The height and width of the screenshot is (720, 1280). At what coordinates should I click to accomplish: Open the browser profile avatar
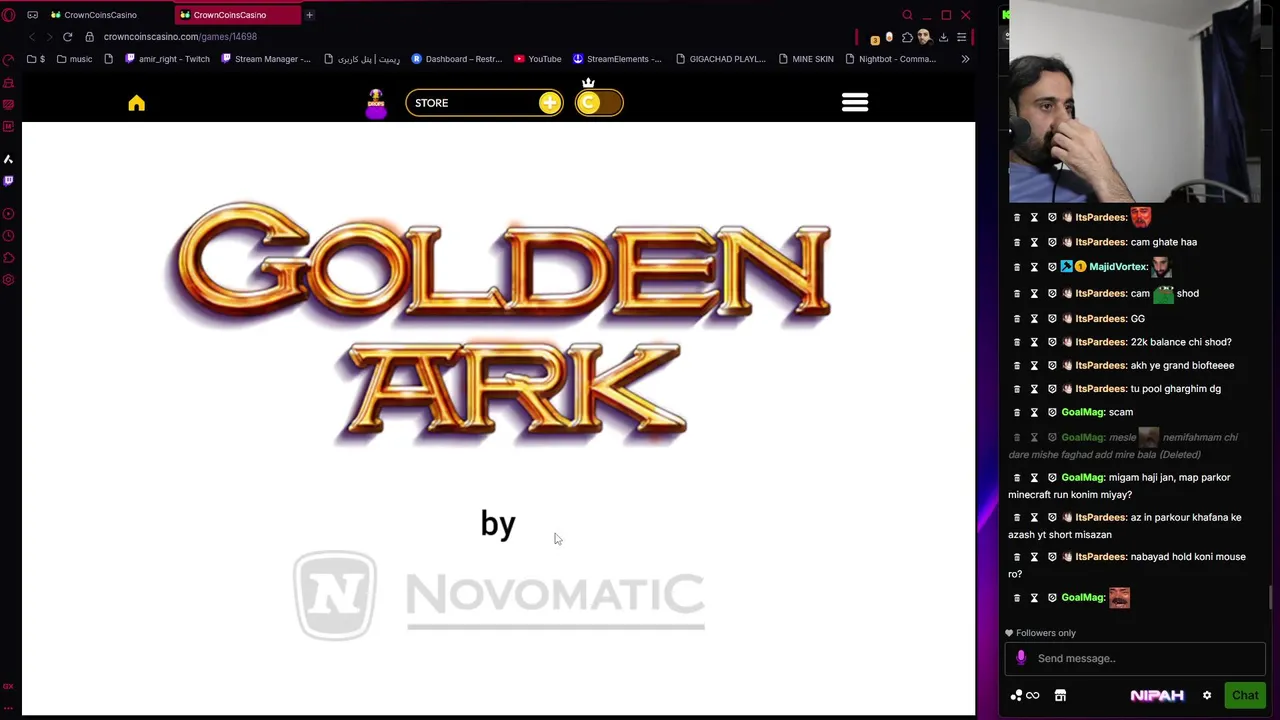(924, 37)
